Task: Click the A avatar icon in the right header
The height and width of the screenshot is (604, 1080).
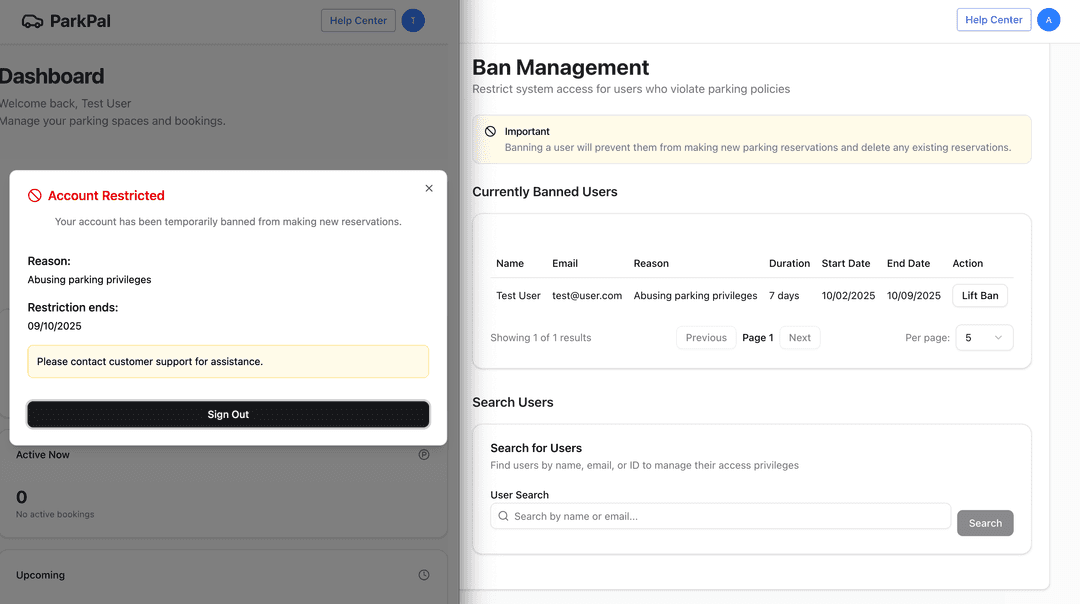Action: coord(1049,19)
